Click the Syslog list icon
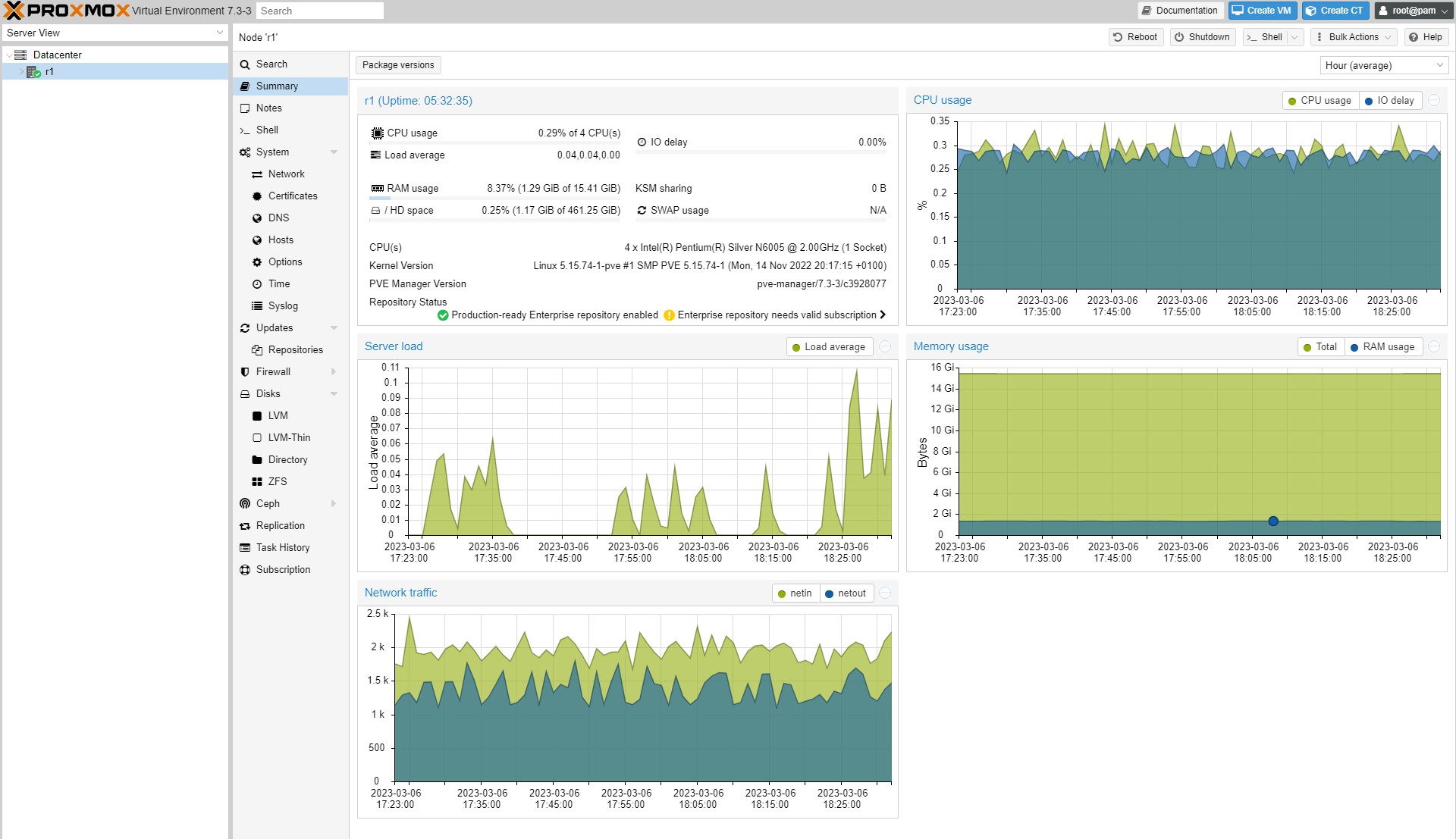The height and width of the screenshot is (839, 1456). coord(257,305)
